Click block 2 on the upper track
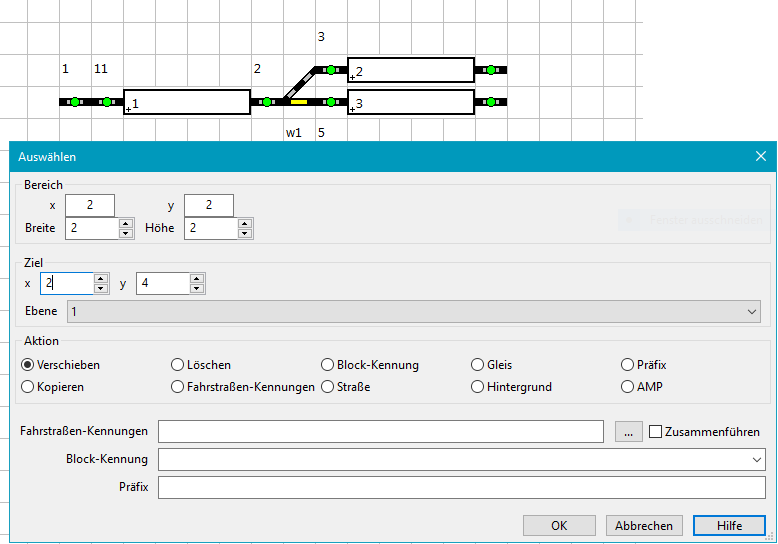The image size is (778, 544). [411, 70]
